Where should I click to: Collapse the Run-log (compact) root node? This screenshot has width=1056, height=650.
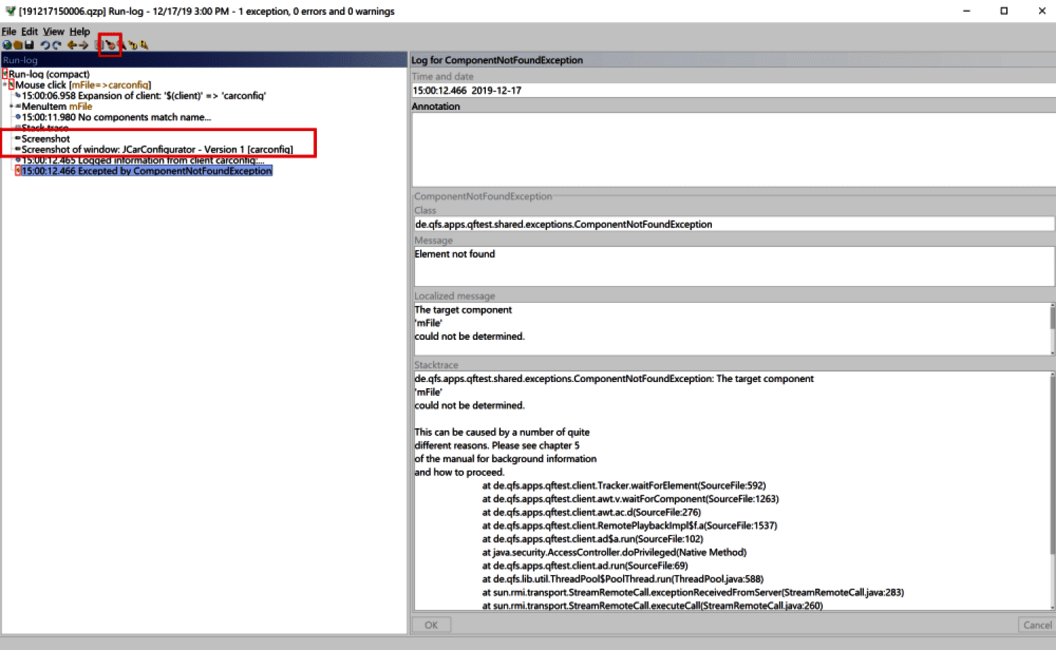4,75
